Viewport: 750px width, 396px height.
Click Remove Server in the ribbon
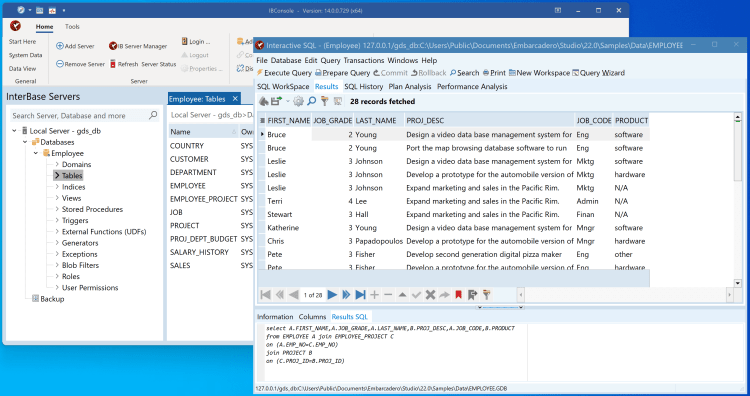(80, 64)
